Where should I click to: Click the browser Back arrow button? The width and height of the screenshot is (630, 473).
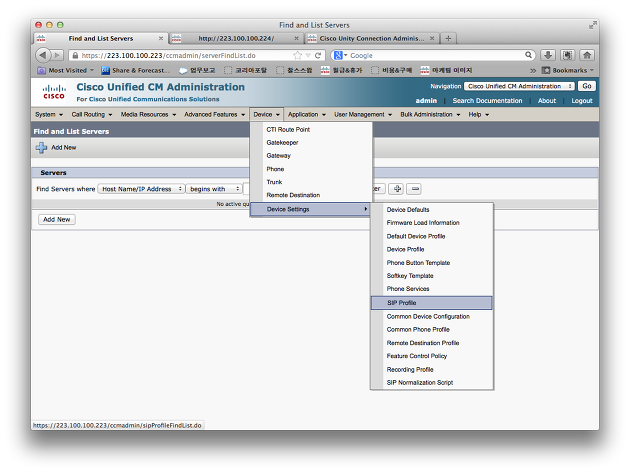tap(43, 55)
